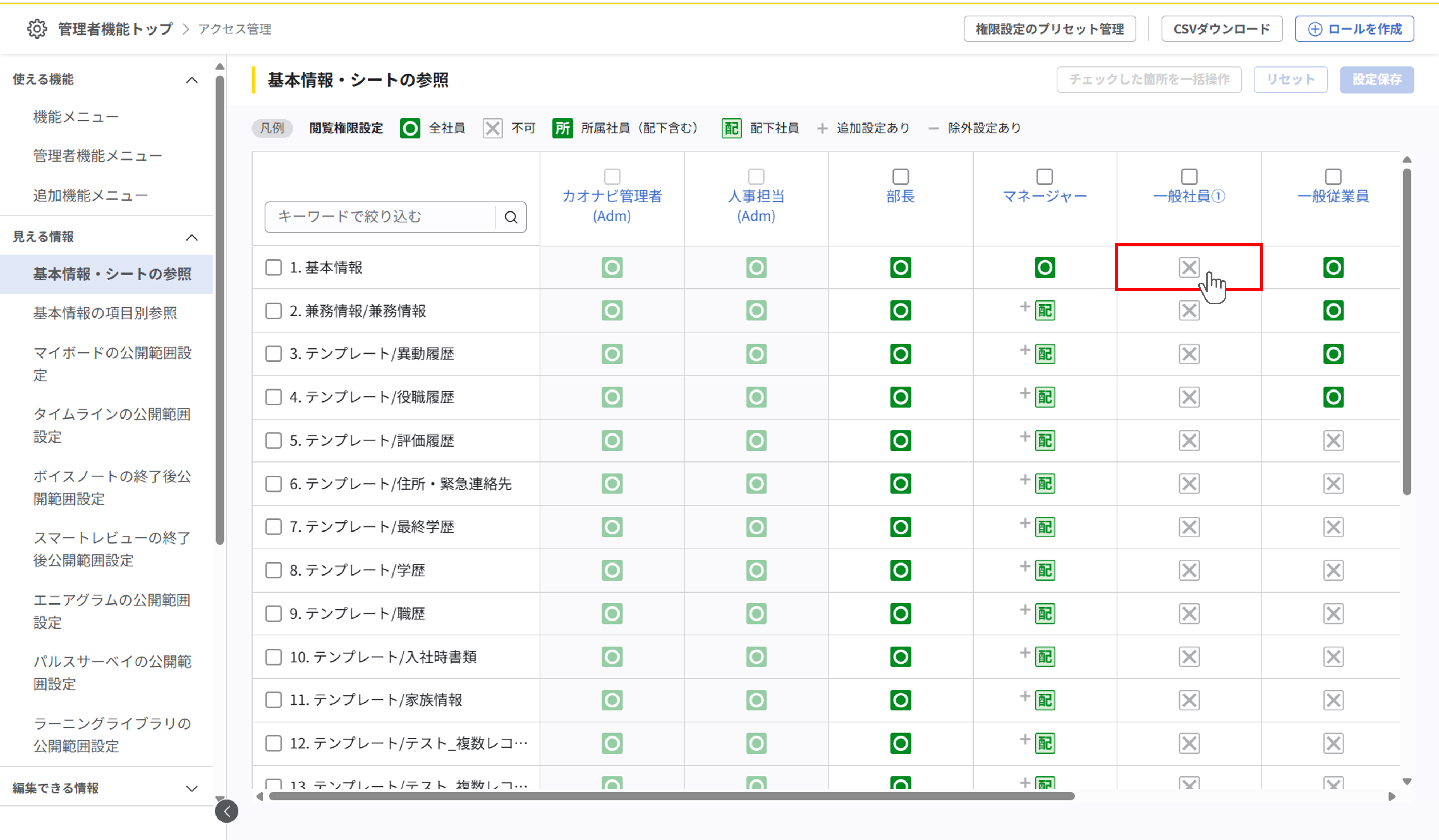Viewport: 1439px width, 840px height.
Task: Click 一般従業員 X icon for 11. 家族情報 row
Action: [x=1333, y=700]
